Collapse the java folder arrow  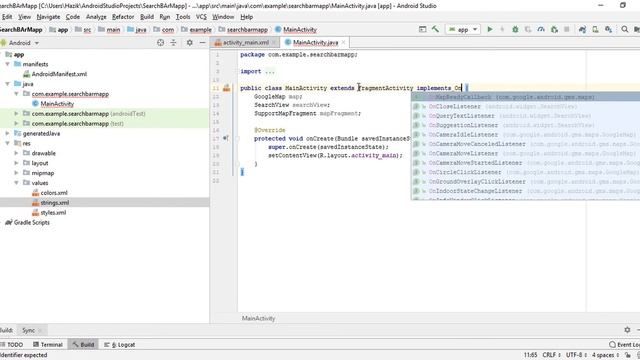click(7, 84)
